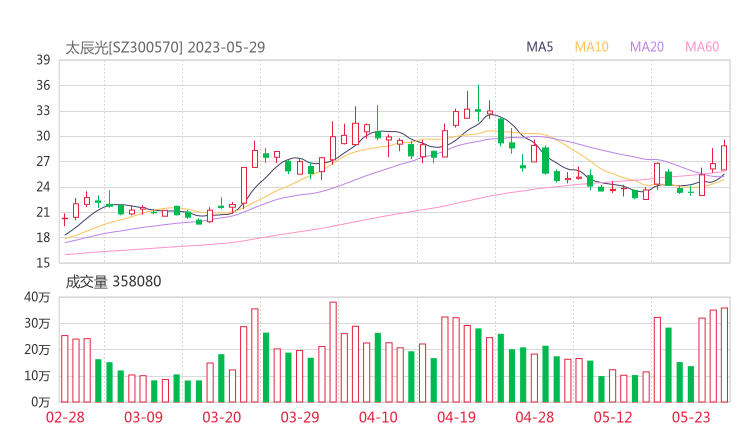Image resolution: width=740 pixels, height=440 pixels.
Task: Click the 03-09 date axis label
Action: click(x=143, y=417)
